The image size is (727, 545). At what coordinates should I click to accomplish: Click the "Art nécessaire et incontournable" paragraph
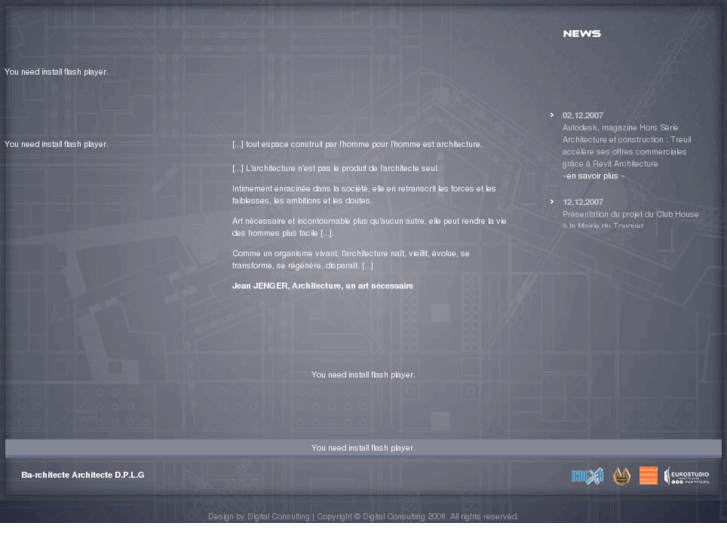coord(369,227)
